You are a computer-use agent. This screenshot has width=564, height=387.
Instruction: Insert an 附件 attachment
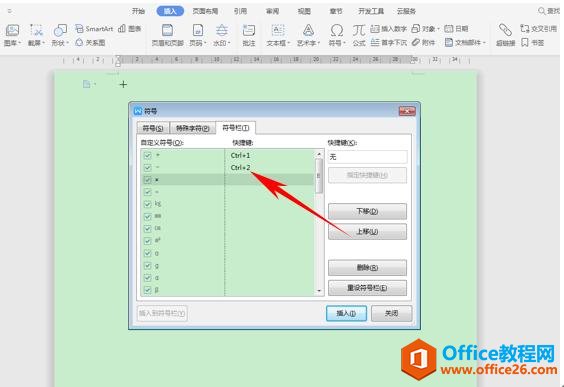tap(423, 42)
